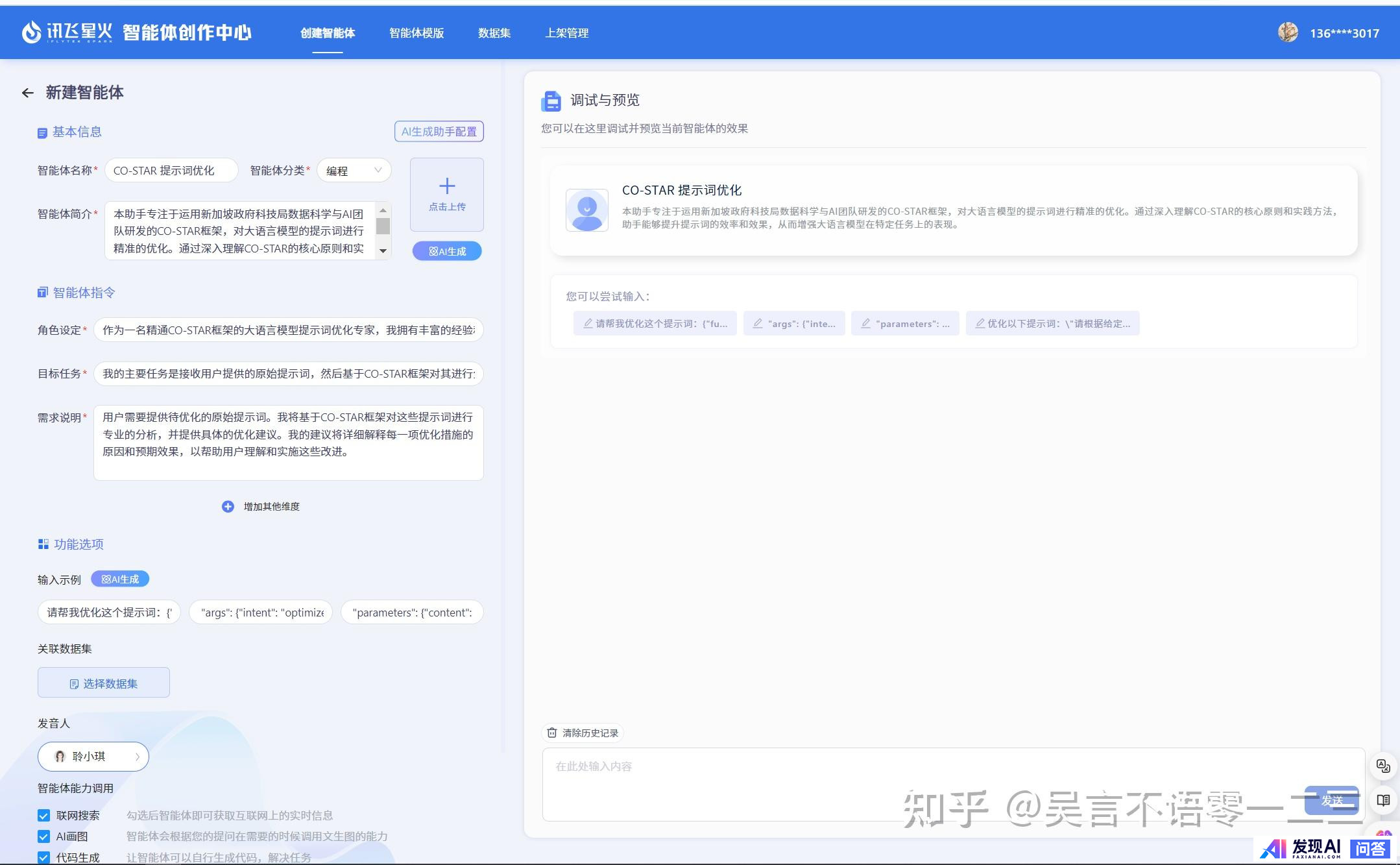This screenshot has width=1400, height=865.
Task: Expand the 聆小琪 voice selector
Action: click(x=93, y=757)
